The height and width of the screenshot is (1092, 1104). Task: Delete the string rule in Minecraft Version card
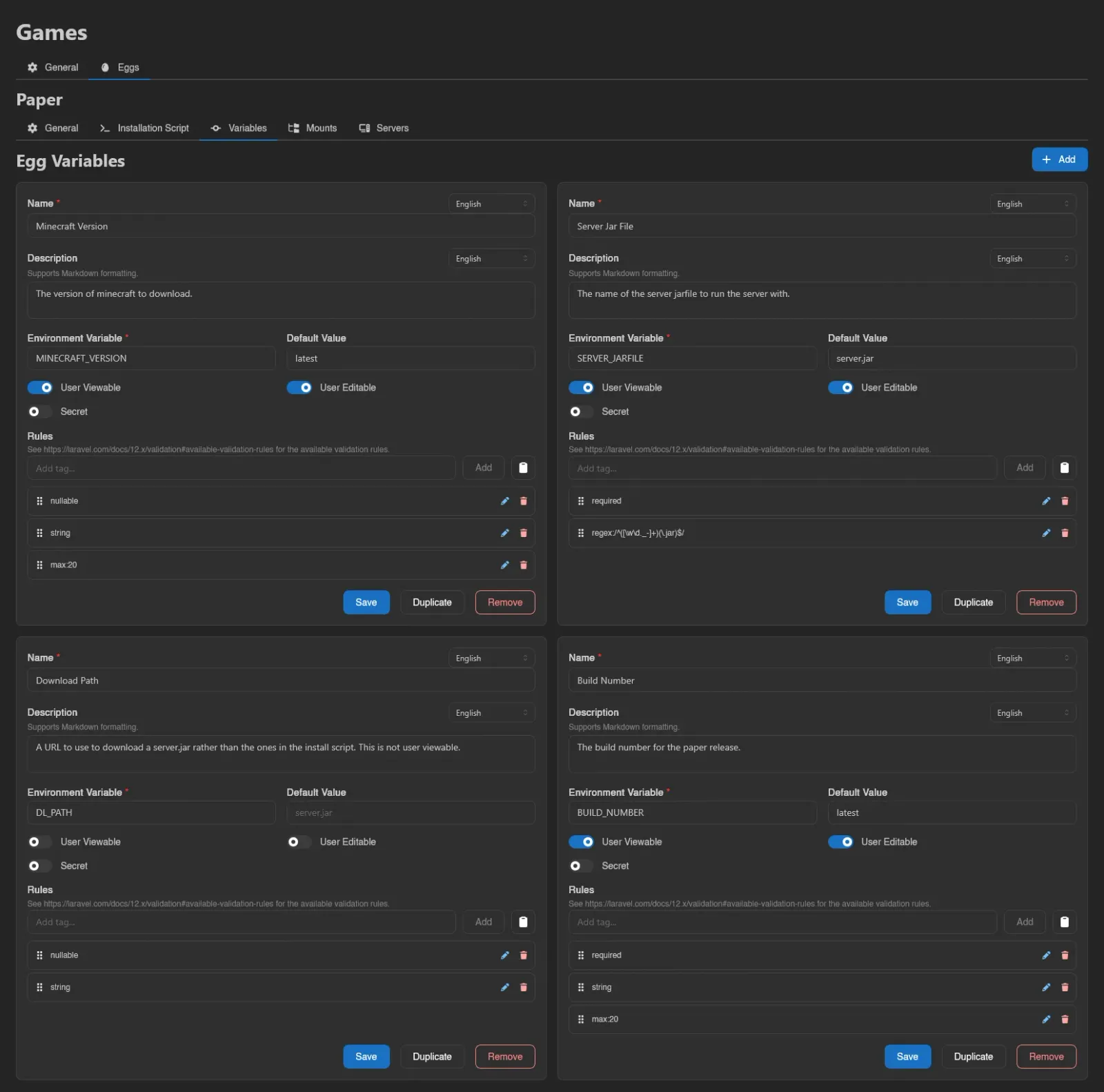(524, 533)
